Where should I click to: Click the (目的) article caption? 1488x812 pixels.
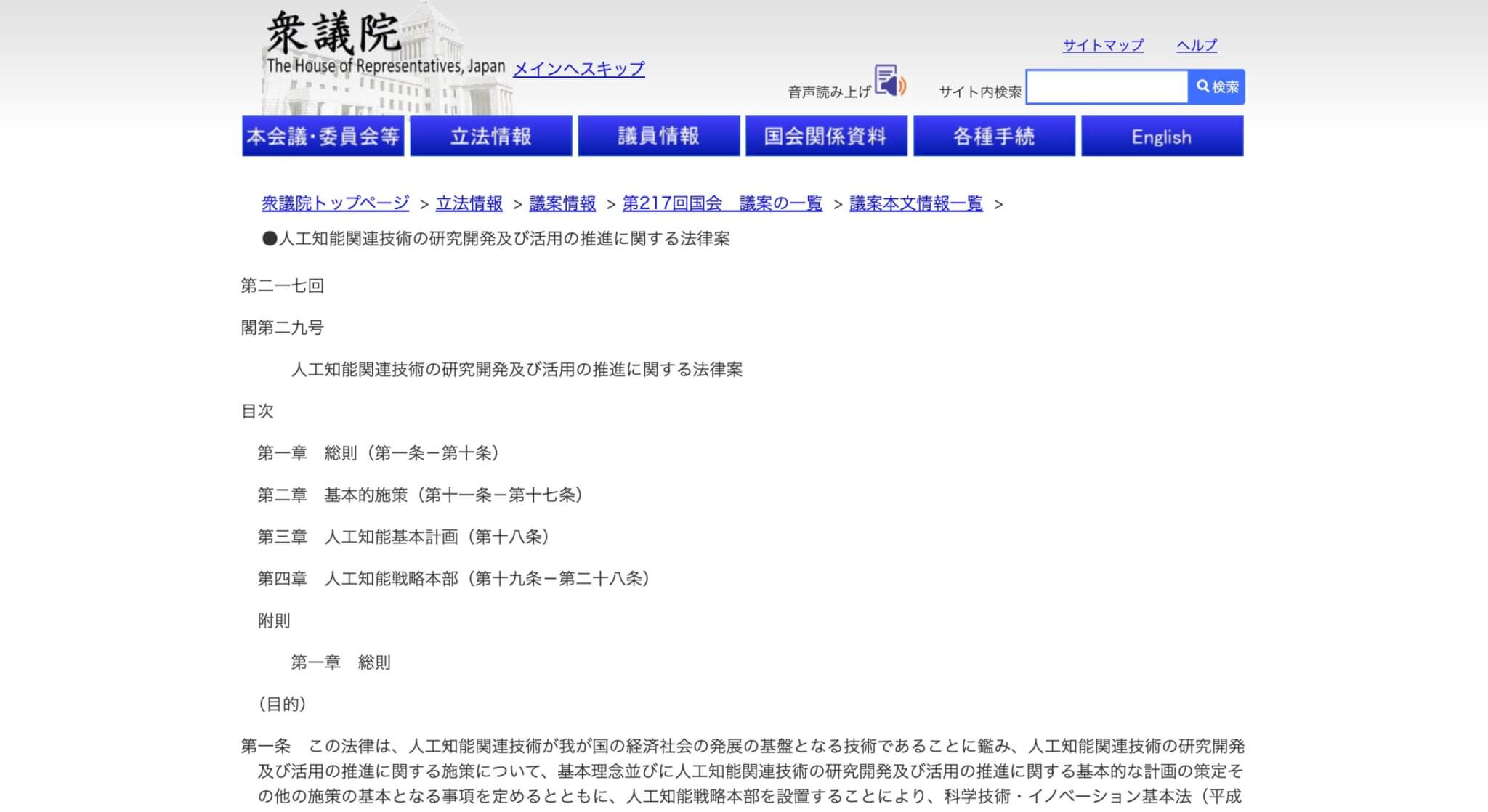click(x=283, y=704)
